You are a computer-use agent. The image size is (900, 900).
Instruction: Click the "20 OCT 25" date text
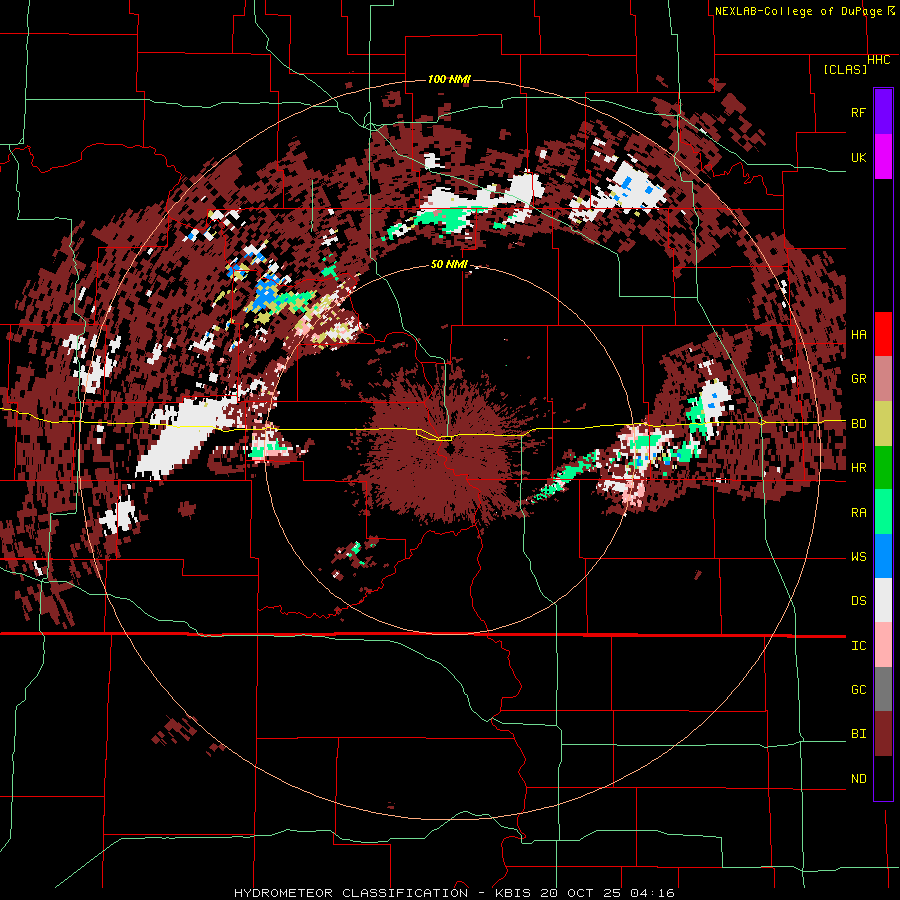click(x=581, y=893)
